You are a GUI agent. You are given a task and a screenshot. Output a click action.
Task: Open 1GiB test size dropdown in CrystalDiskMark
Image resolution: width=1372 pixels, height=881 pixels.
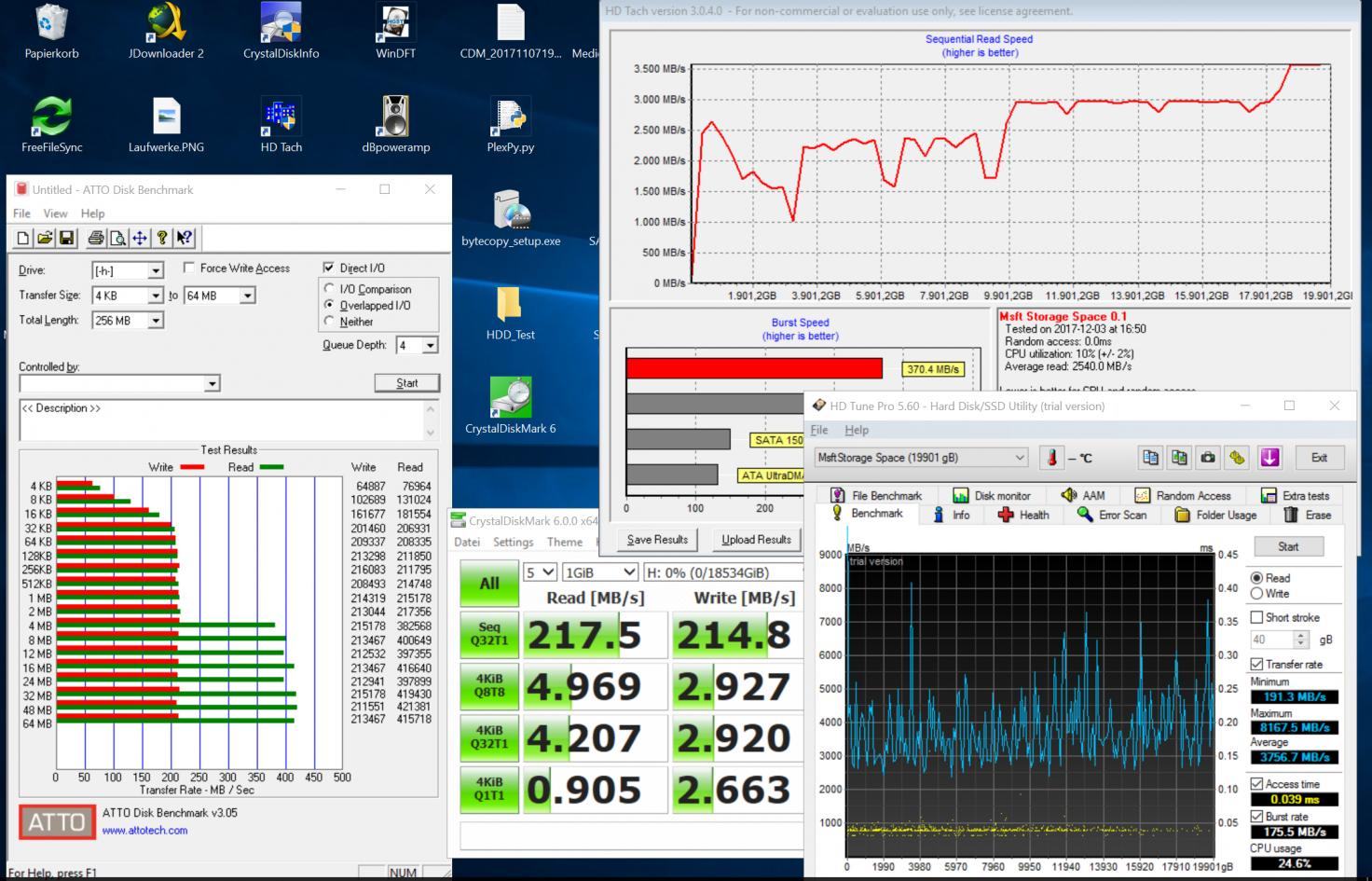point(599,571)
